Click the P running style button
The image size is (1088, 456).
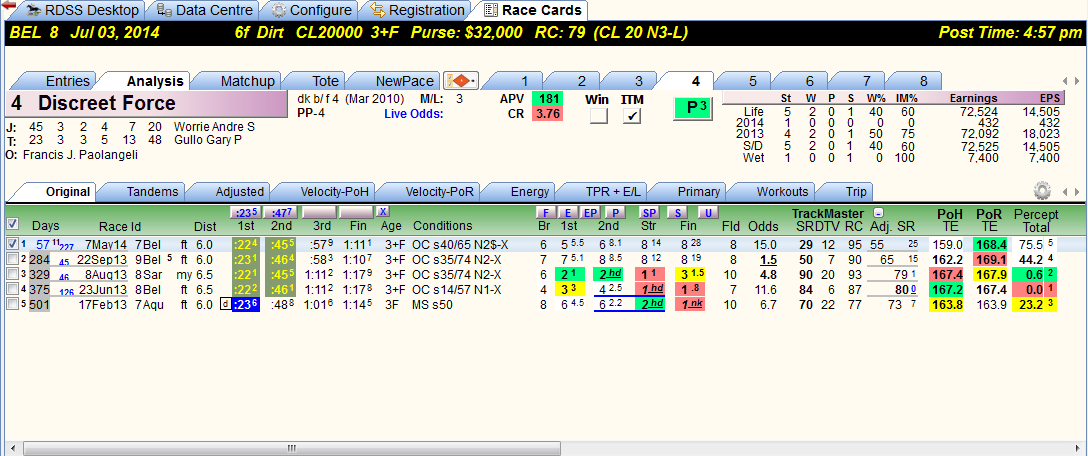click(615, 212)
